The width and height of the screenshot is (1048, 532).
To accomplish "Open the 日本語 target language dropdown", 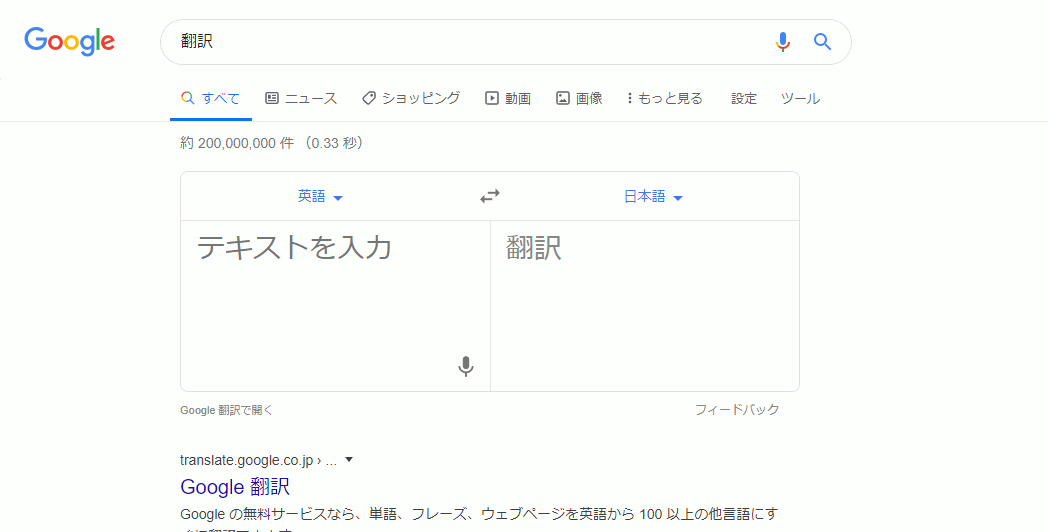I will click(653, 197).
